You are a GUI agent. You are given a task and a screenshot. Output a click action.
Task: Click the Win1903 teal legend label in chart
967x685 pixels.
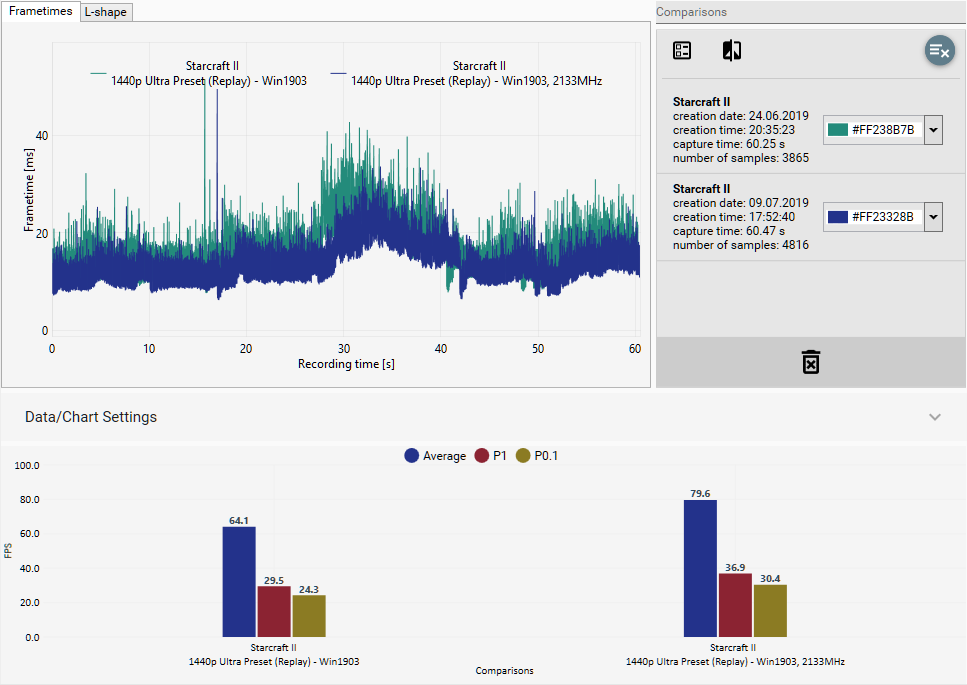pyautogui.click(x=208, y=73)
